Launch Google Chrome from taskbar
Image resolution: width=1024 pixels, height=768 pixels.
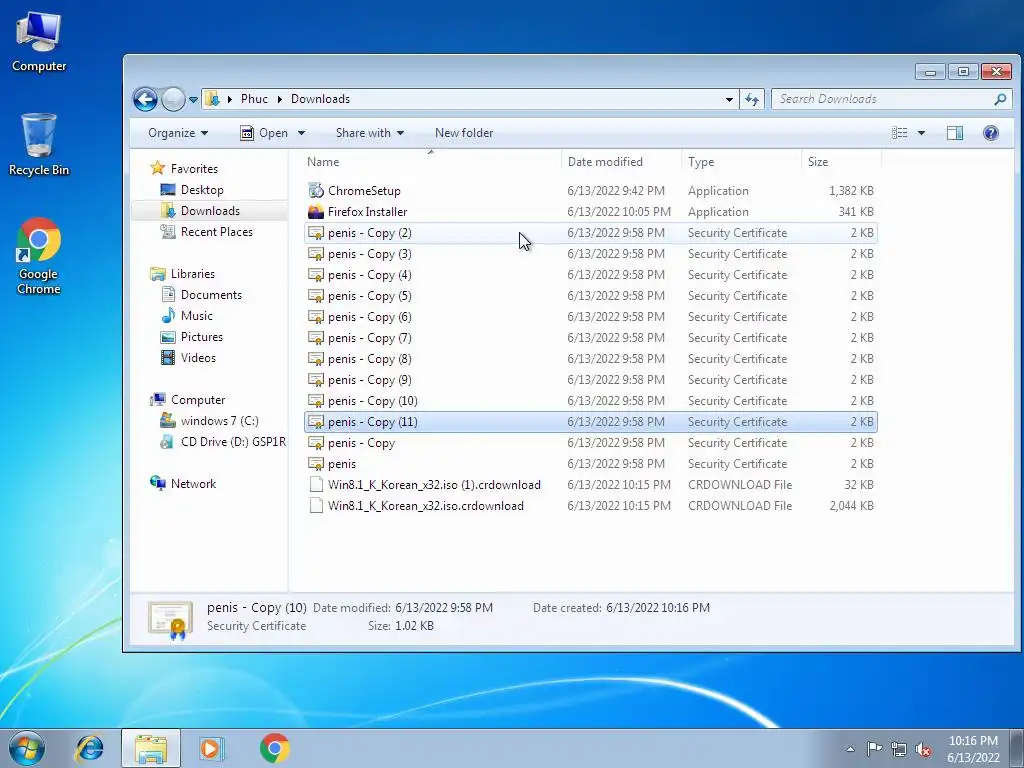[274, 748]
